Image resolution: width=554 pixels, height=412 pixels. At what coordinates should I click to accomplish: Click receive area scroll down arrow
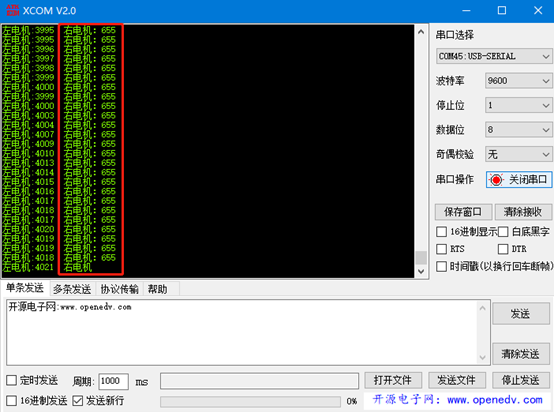point(421,271)
